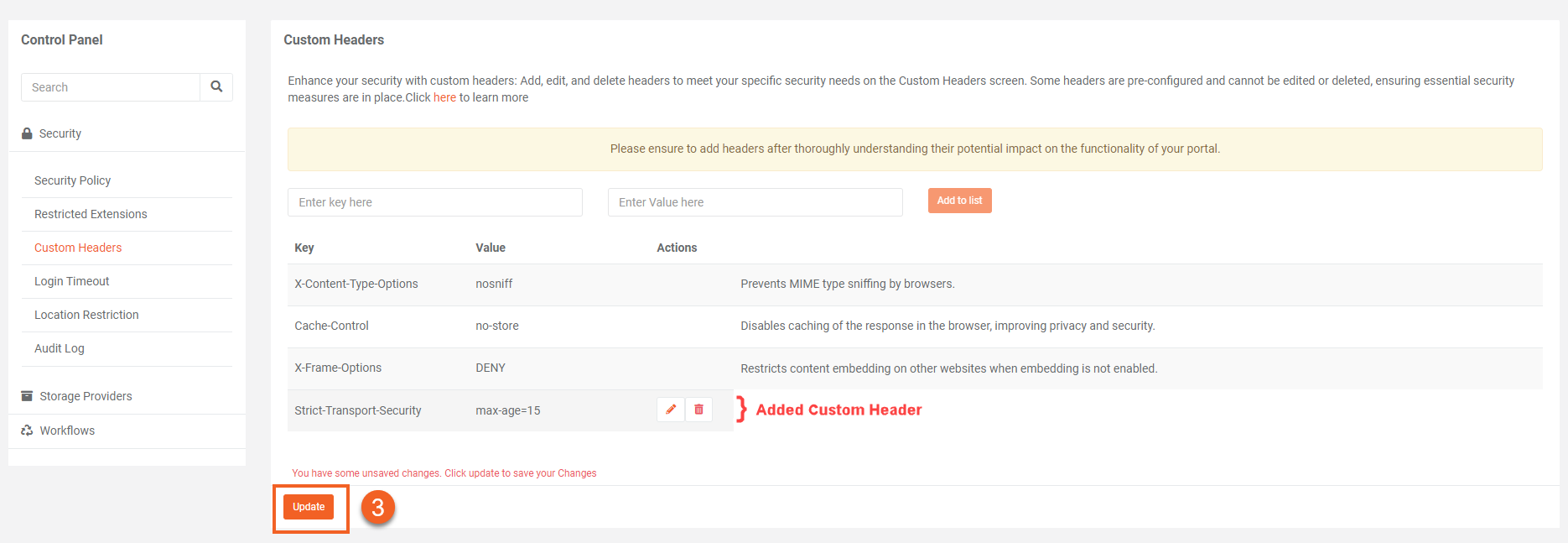This screenshot has height=543, width=1568.
Task: Navigate to Location Restriction
Action: [86, 315]
